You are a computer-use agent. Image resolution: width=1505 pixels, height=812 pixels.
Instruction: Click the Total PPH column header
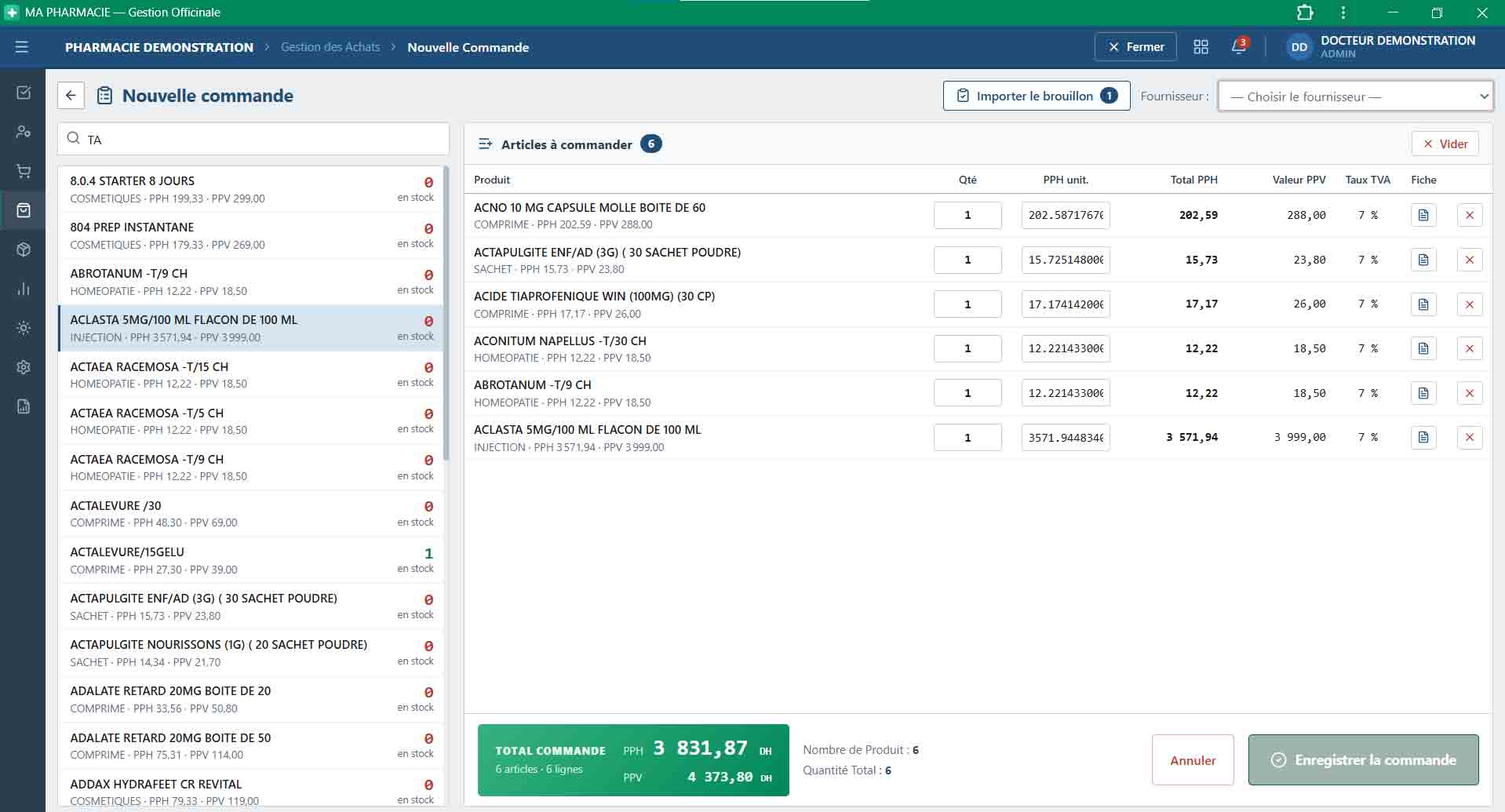click(1193, 180)
